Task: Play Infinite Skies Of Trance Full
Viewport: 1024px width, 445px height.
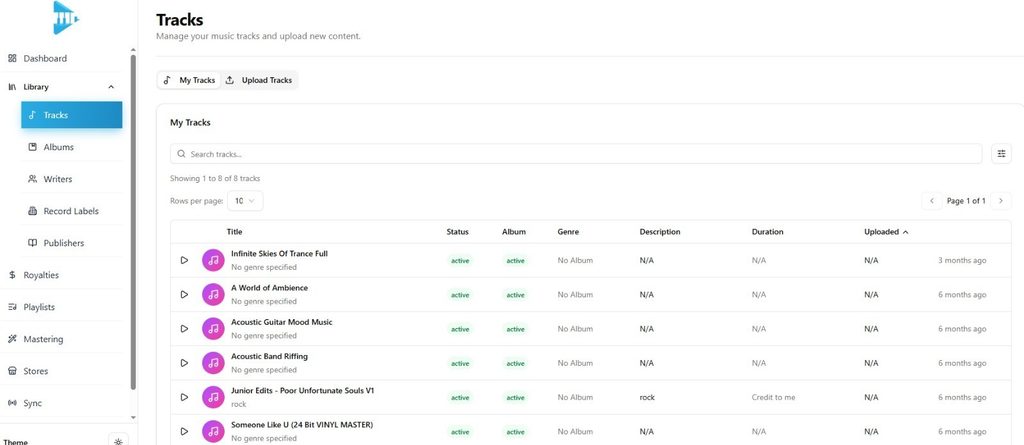Action: click(185, 260)
